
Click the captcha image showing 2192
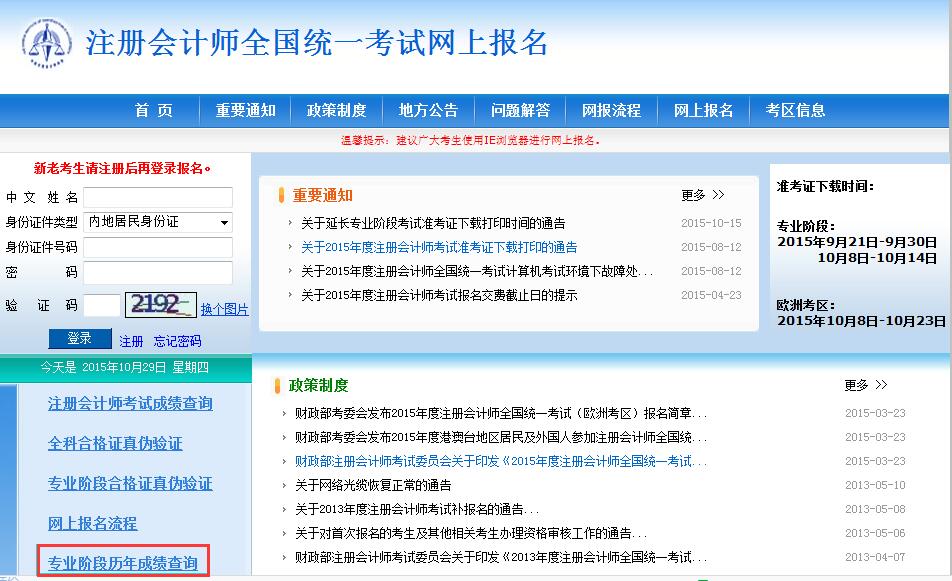pyautogui.click(x=162, y=302)
